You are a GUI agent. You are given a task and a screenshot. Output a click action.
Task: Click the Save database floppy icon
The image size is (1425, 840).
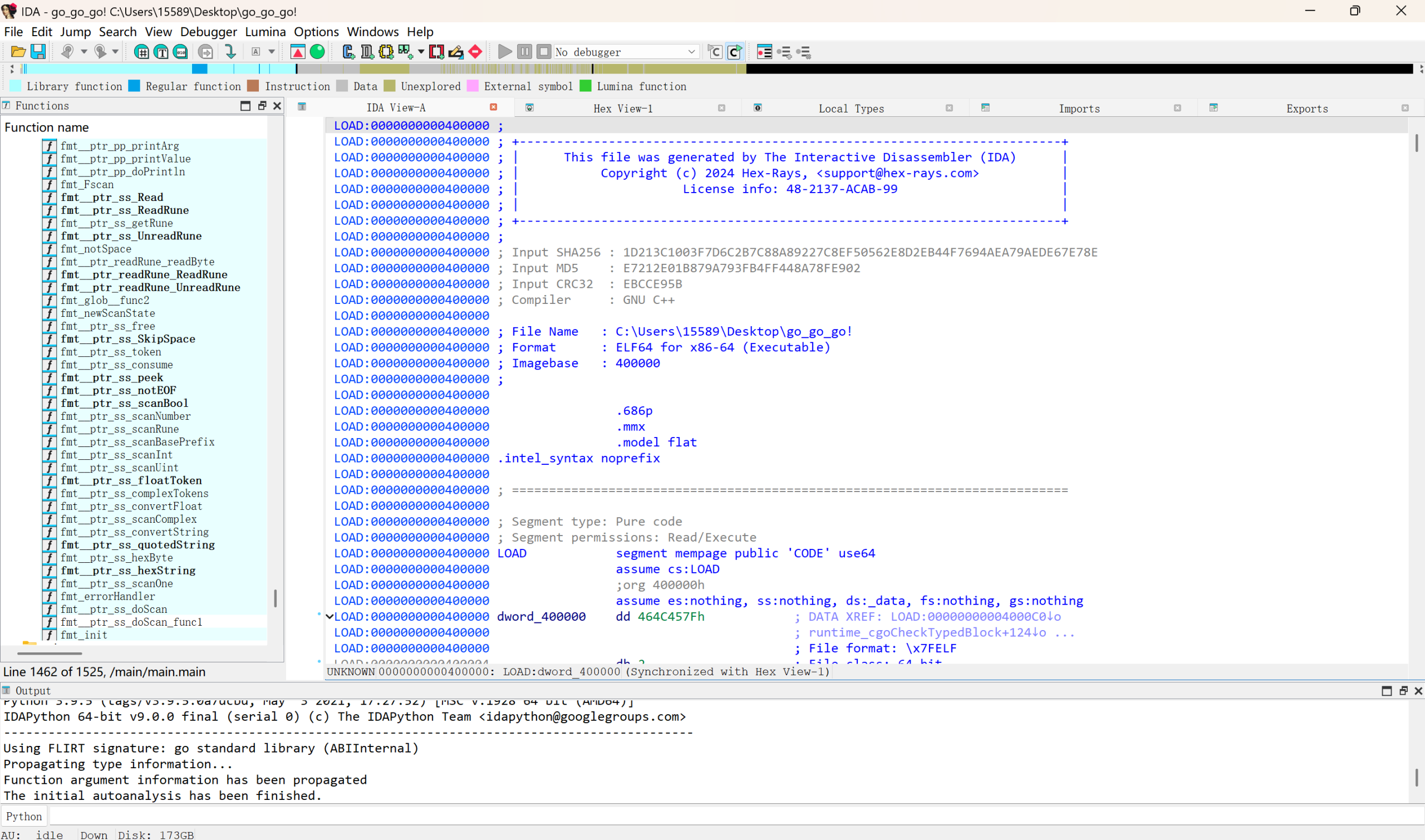(38, 52)
